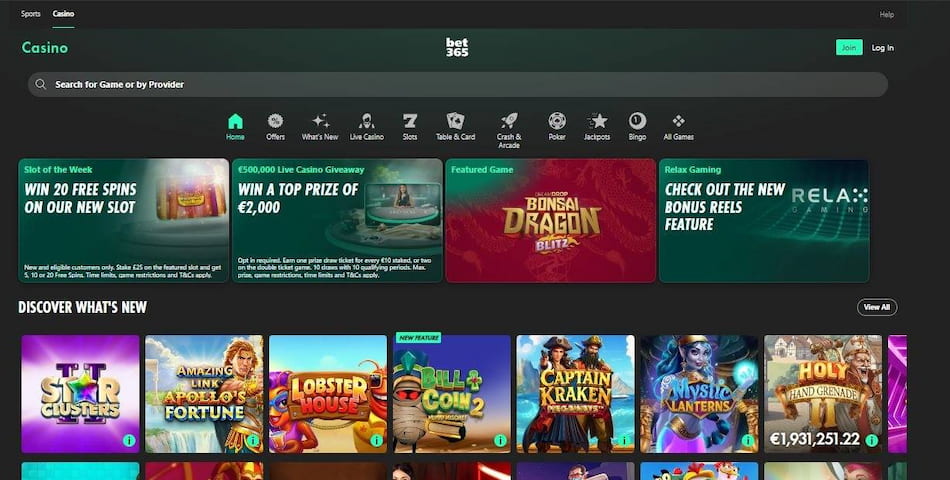Open the All Games grid icon
Screen dimensions: 950x480
[678, 122]
